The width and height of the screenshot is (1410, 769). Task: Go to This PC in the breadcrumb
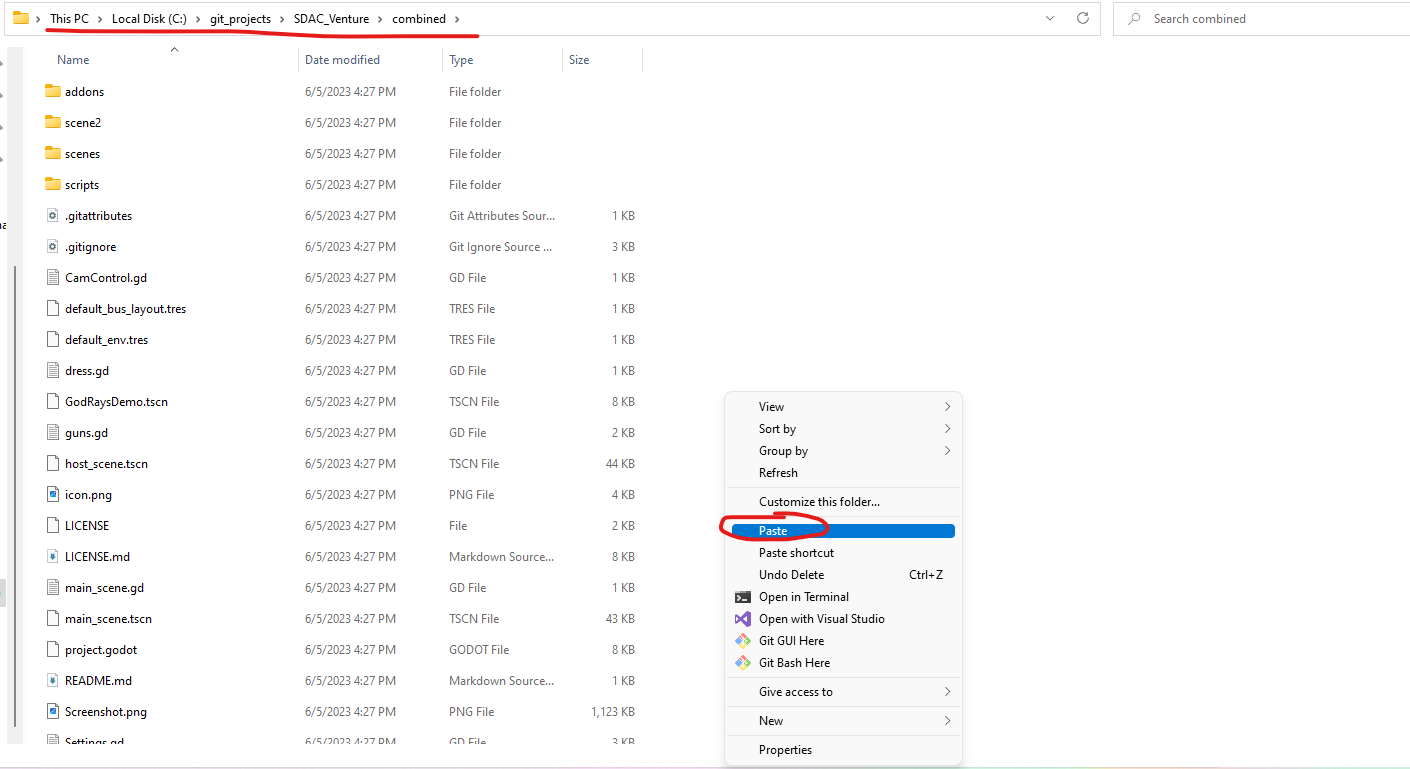coord(68,19)
